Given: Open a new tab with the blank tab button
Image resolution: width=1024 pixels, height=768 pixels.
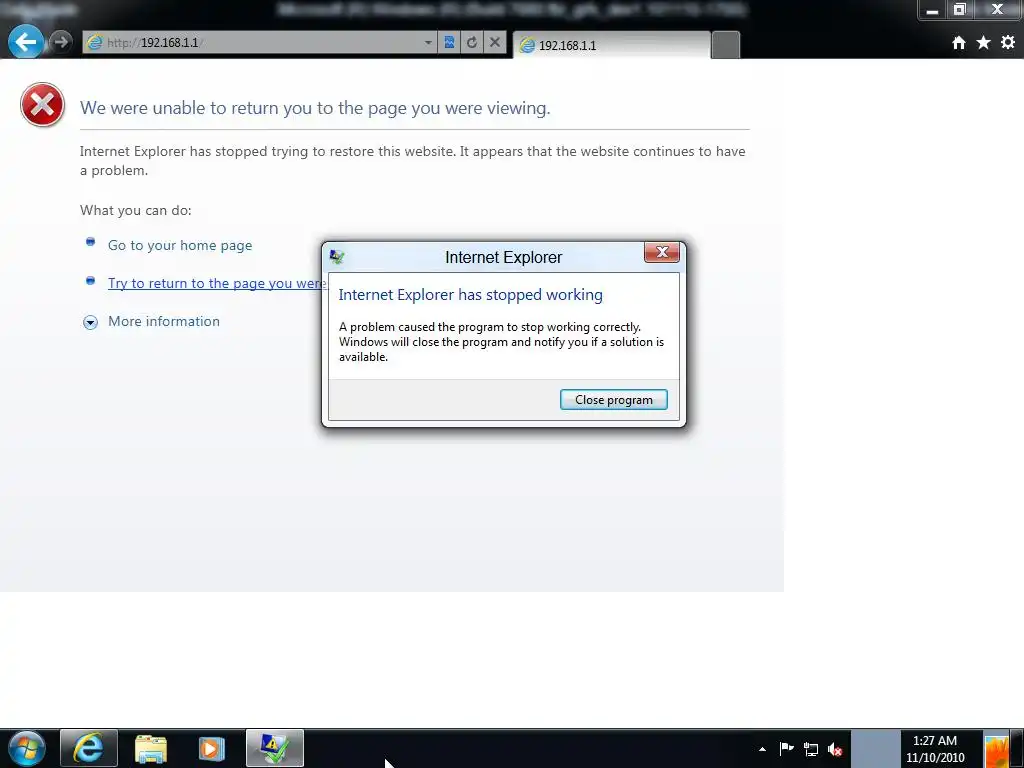Looking at the screenshot, I should 726,45.
